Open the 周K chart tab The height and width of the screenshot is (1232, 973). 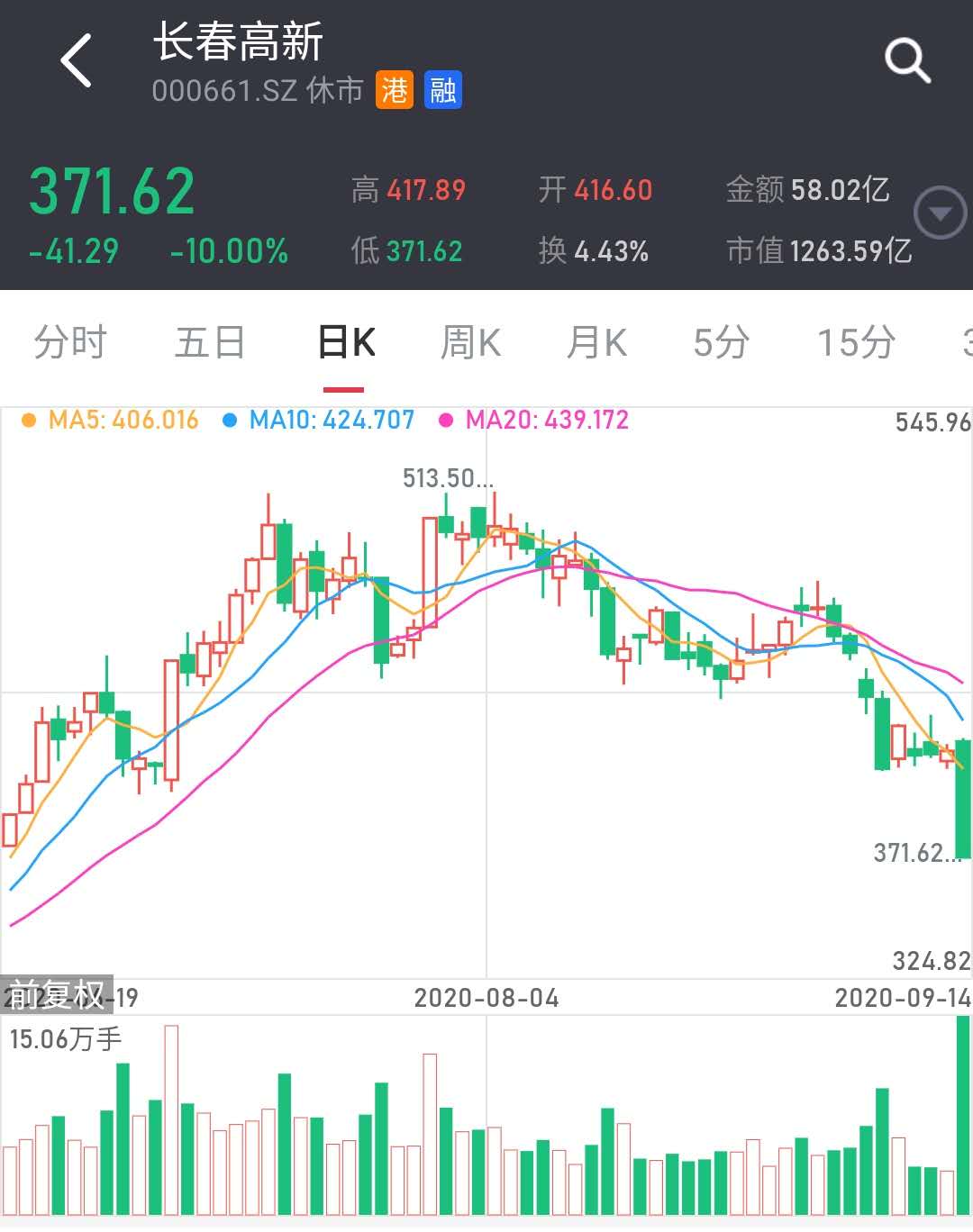point(470,343)
